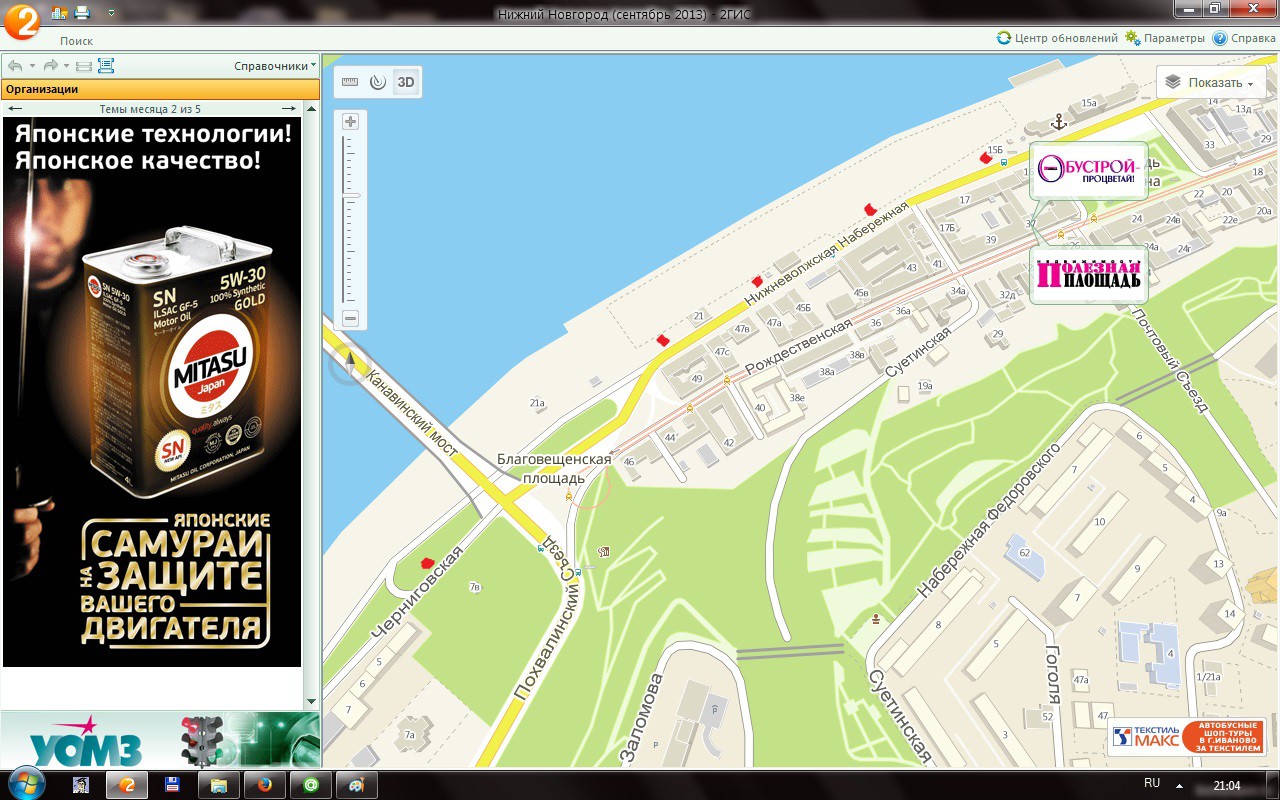Viewport: 1280px width, 800px height.
Task: Click the Нижневолжская Набережная street label
Action: pos(826,254)
